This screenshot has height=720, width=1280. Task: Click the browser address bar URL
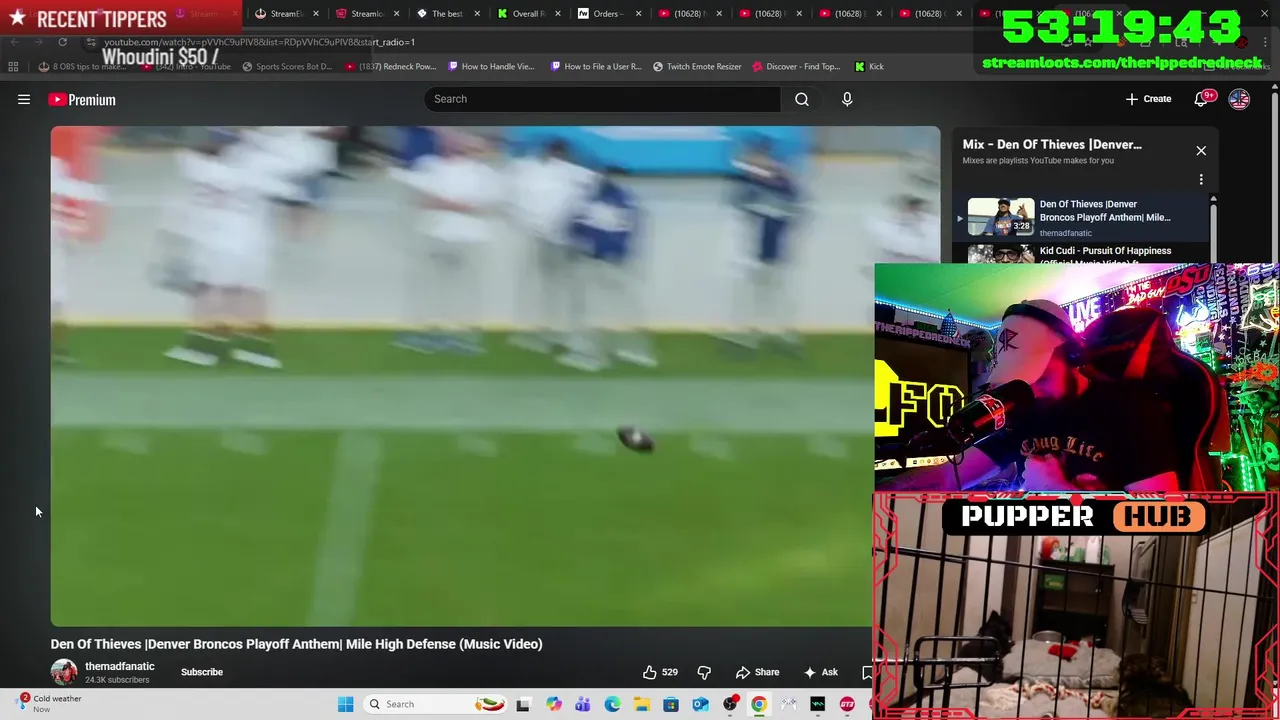pyautogui.click(x=259, y=42)
